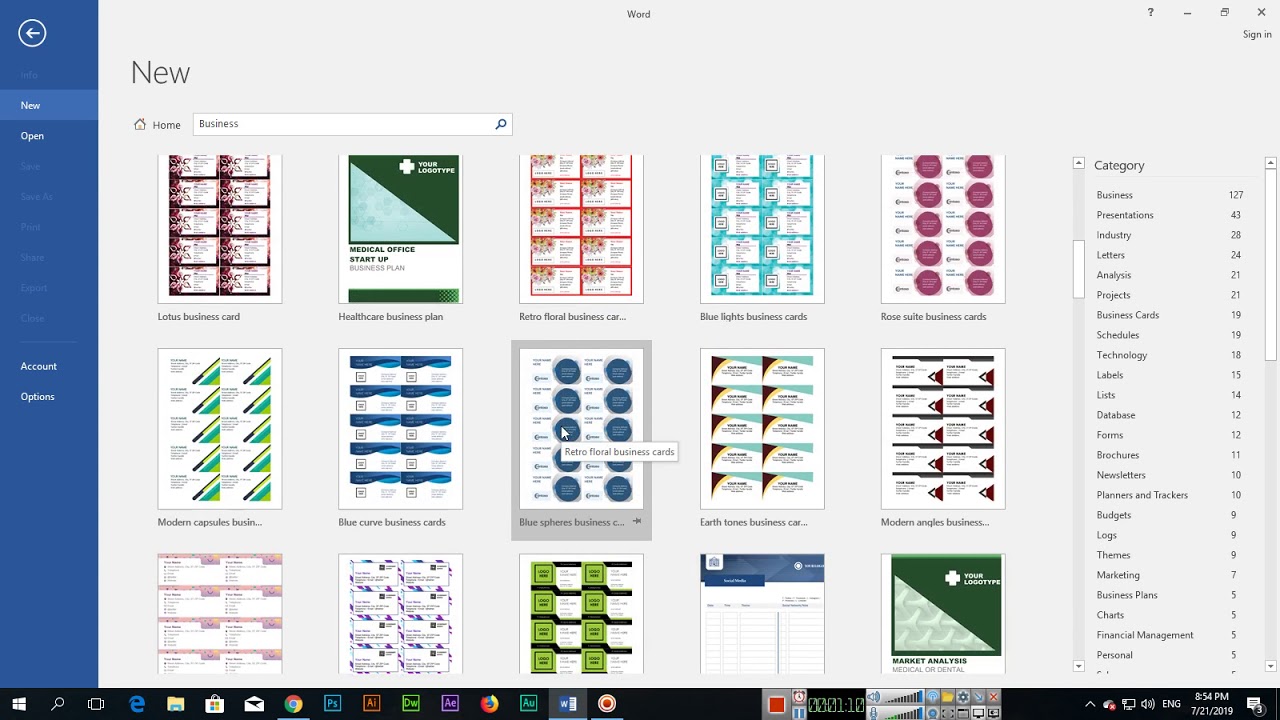Open the Lotus business card template
Image resolution: width=1280 pixels, height=720 pixels.
click(220, 229)
